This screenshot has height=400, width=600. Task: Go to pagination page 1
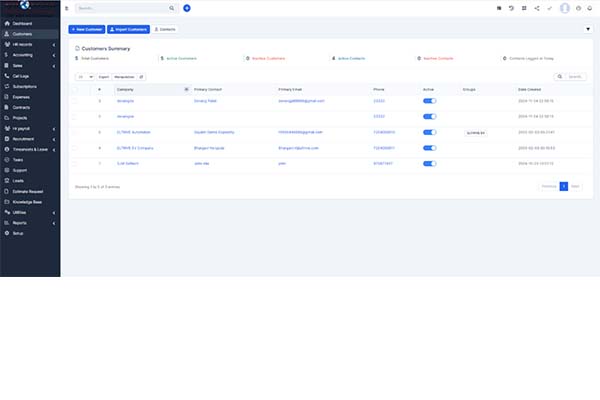coord(563,186)
